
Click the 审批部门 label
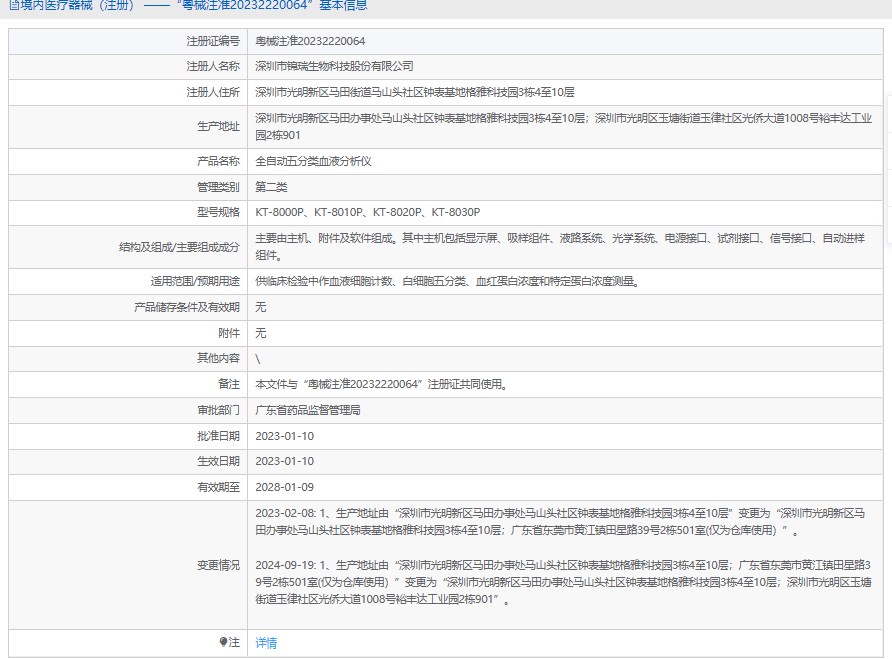tap(218, 410)
